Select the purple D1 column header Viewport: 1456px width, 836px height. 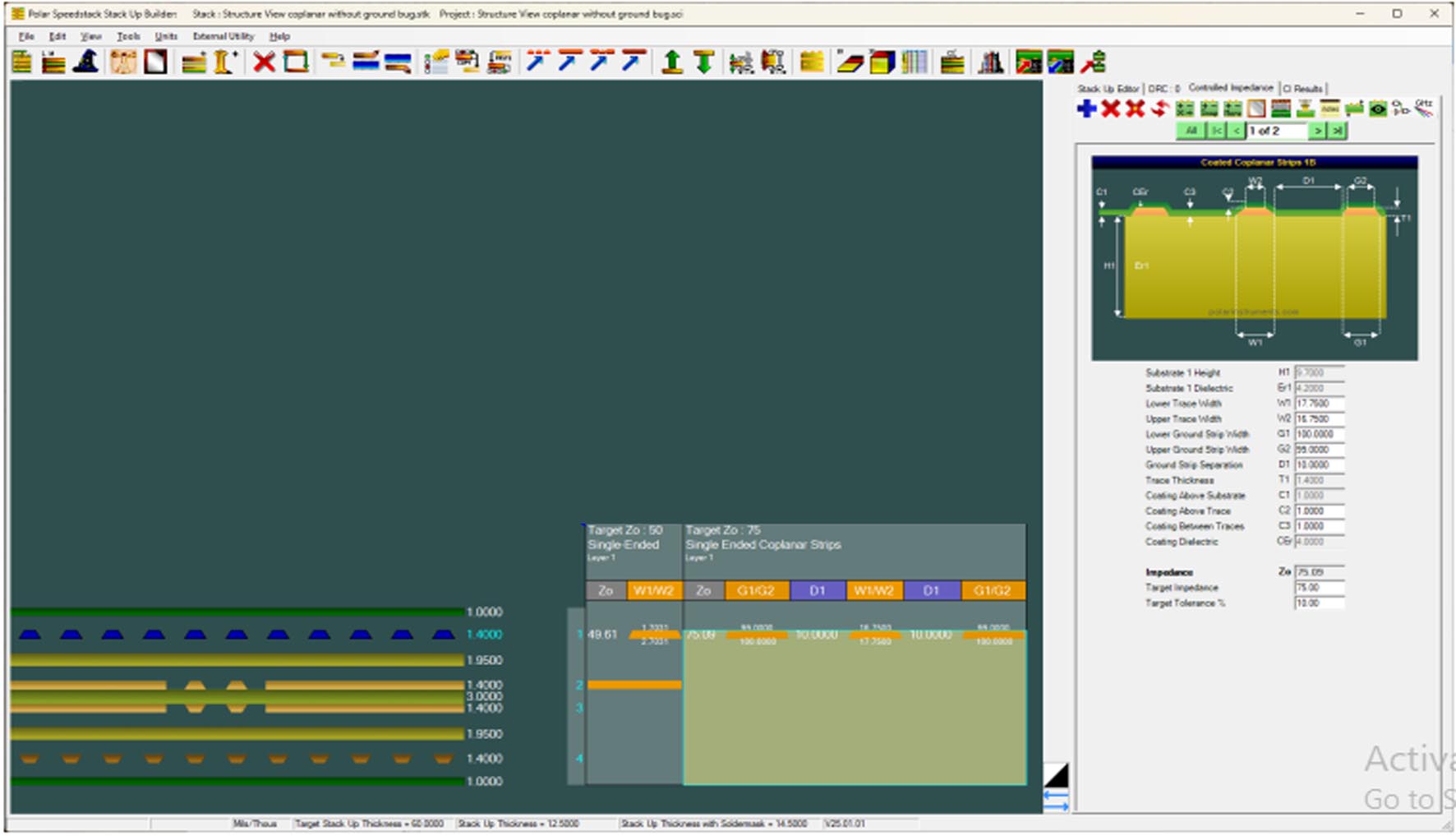[817, 590]
